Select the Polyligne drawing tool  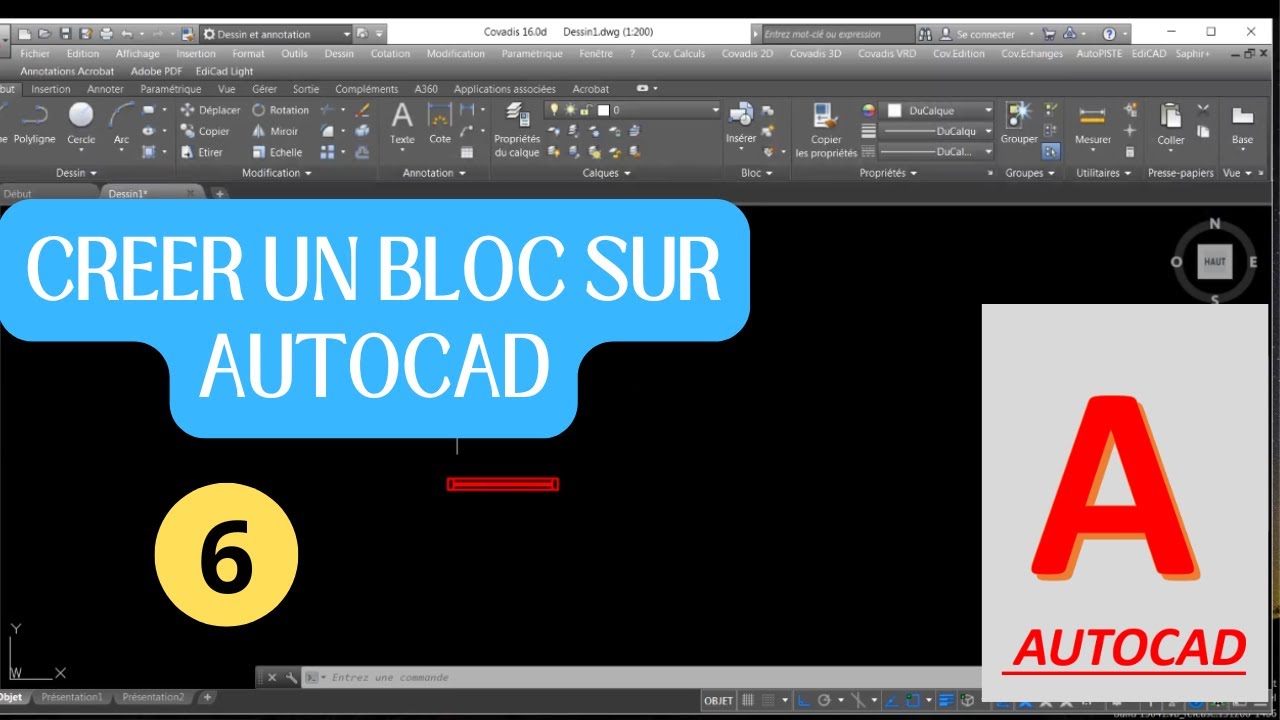click(x=35, y=125)
